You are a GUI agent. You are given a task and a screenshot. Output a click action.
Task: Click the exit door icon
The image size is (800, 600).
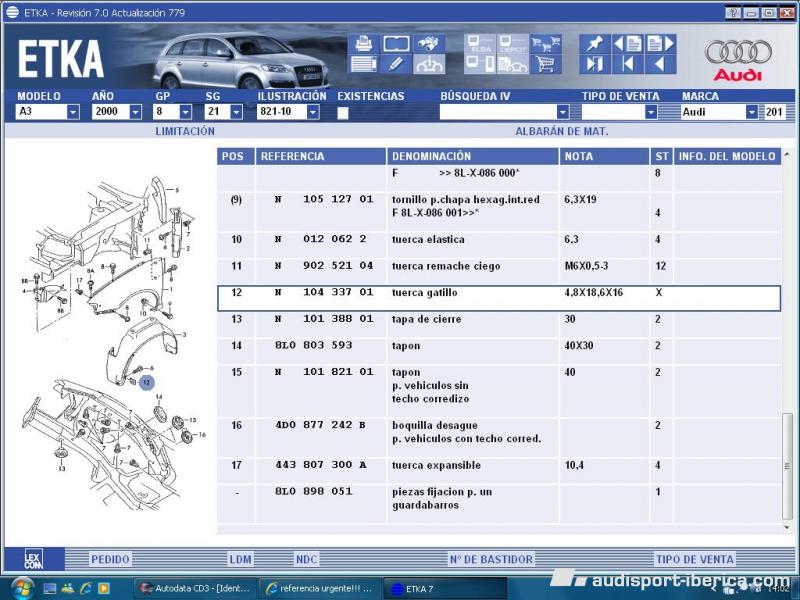(594, 64)
